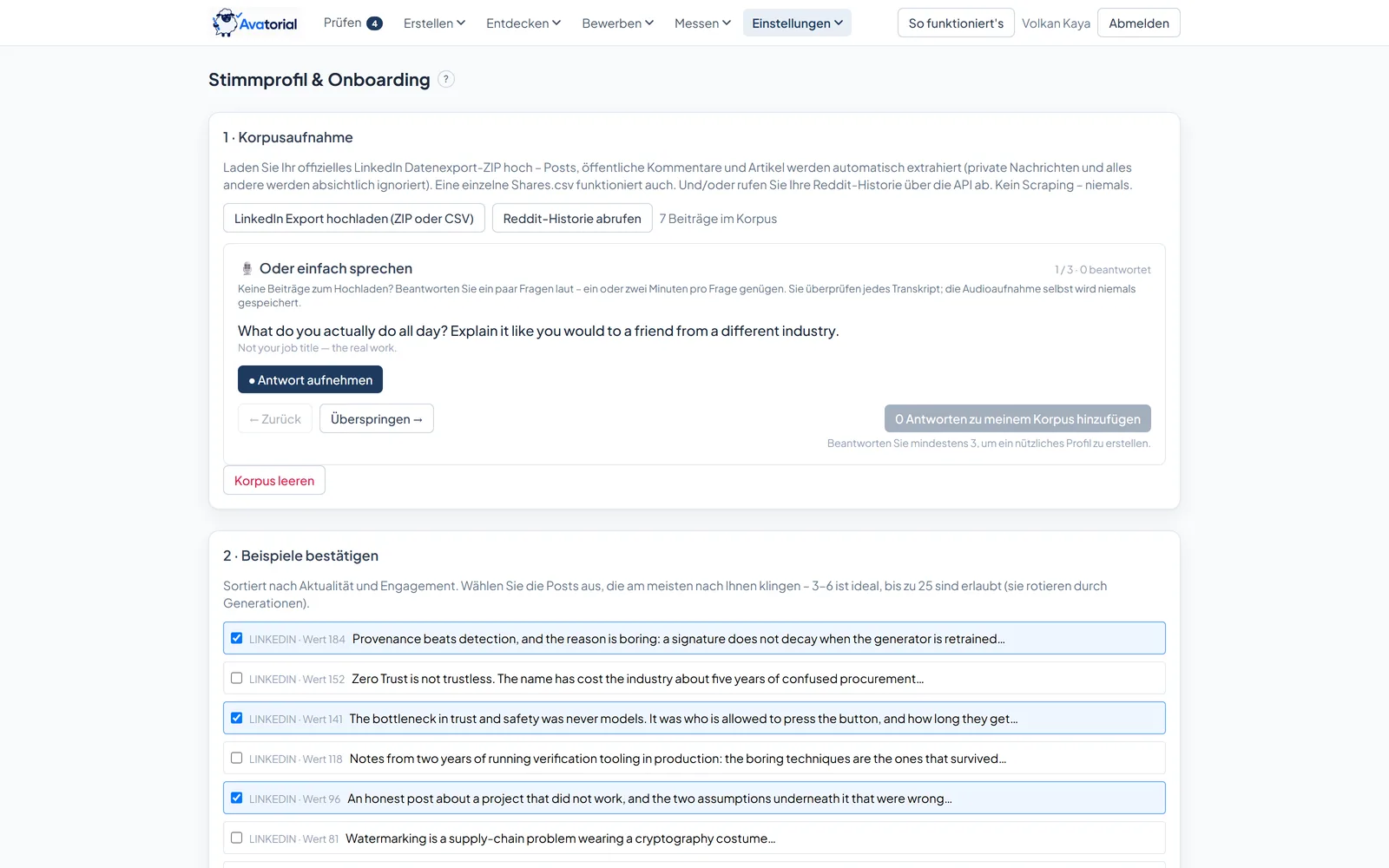1389x868 pixels.
Task: Click Reddit-Historie abrufen button
Action: point(572,219)
